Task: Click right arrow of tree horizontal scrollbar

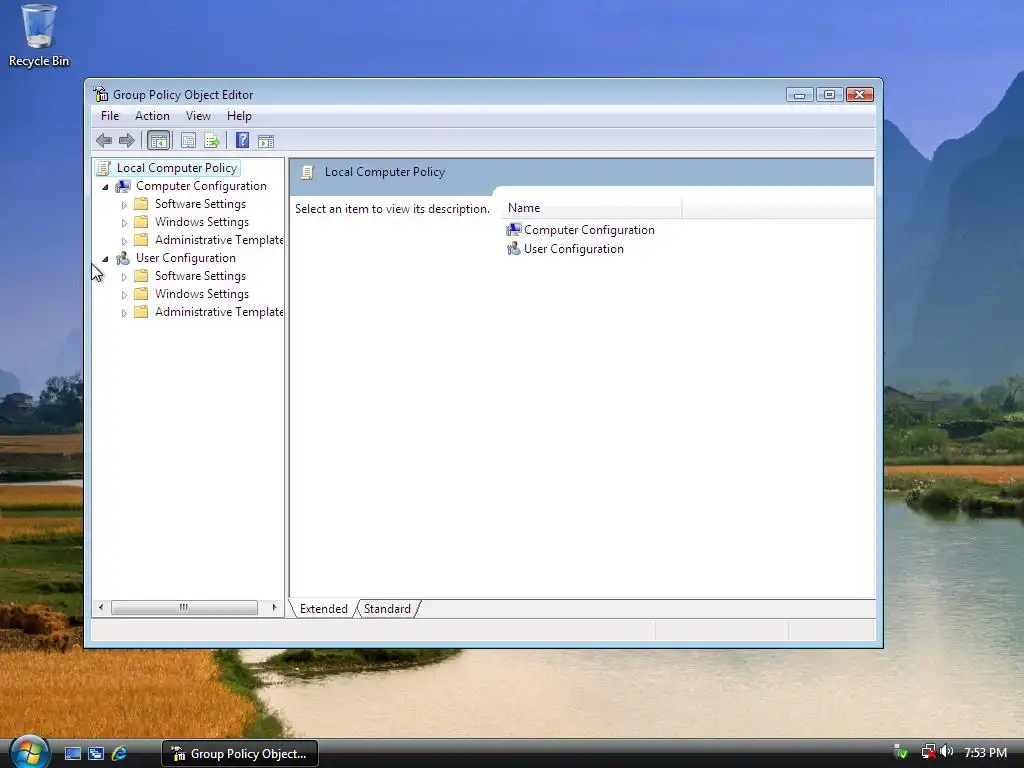Action: click(274, 607)
